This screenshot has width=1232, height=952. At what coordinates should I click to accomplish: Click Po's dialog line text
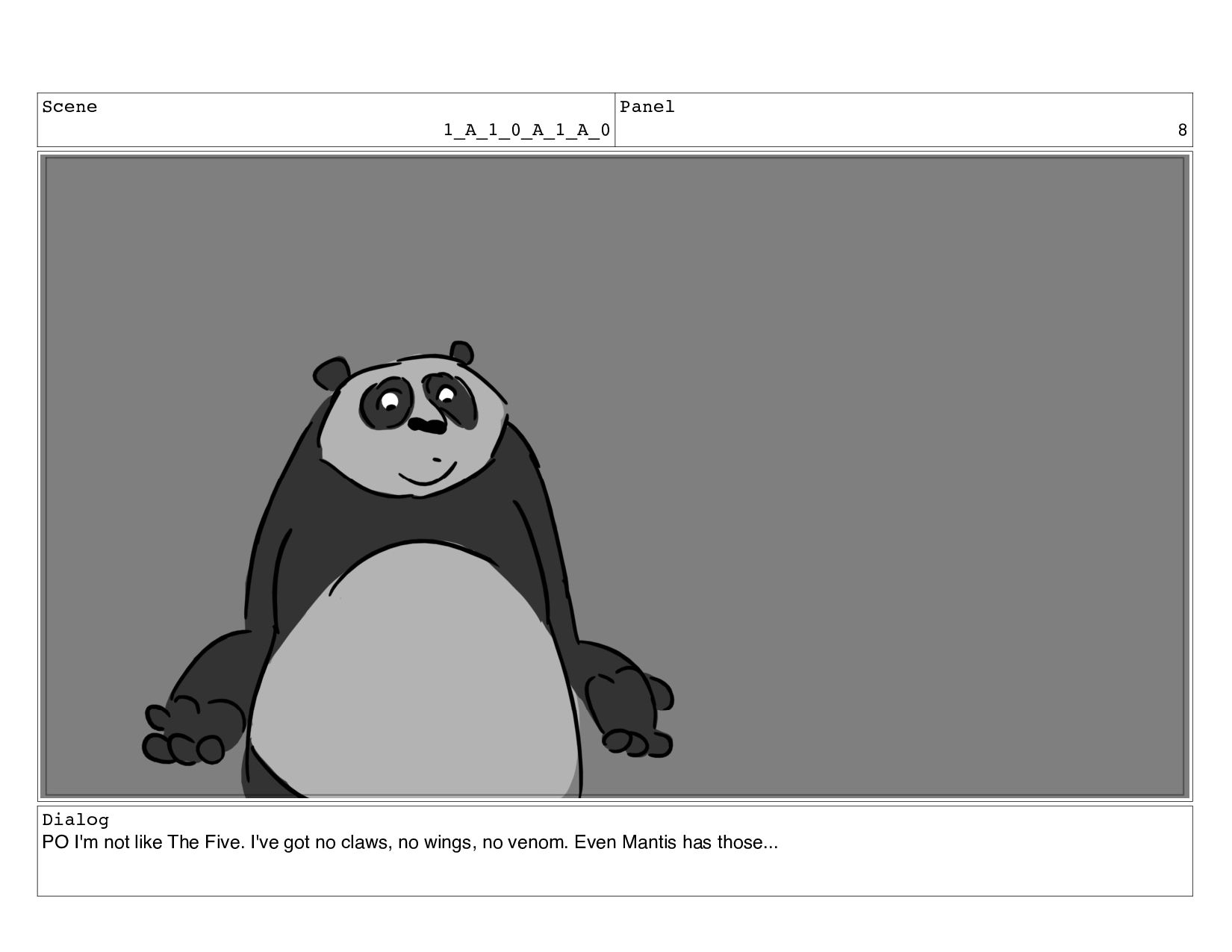coord(410,842)
